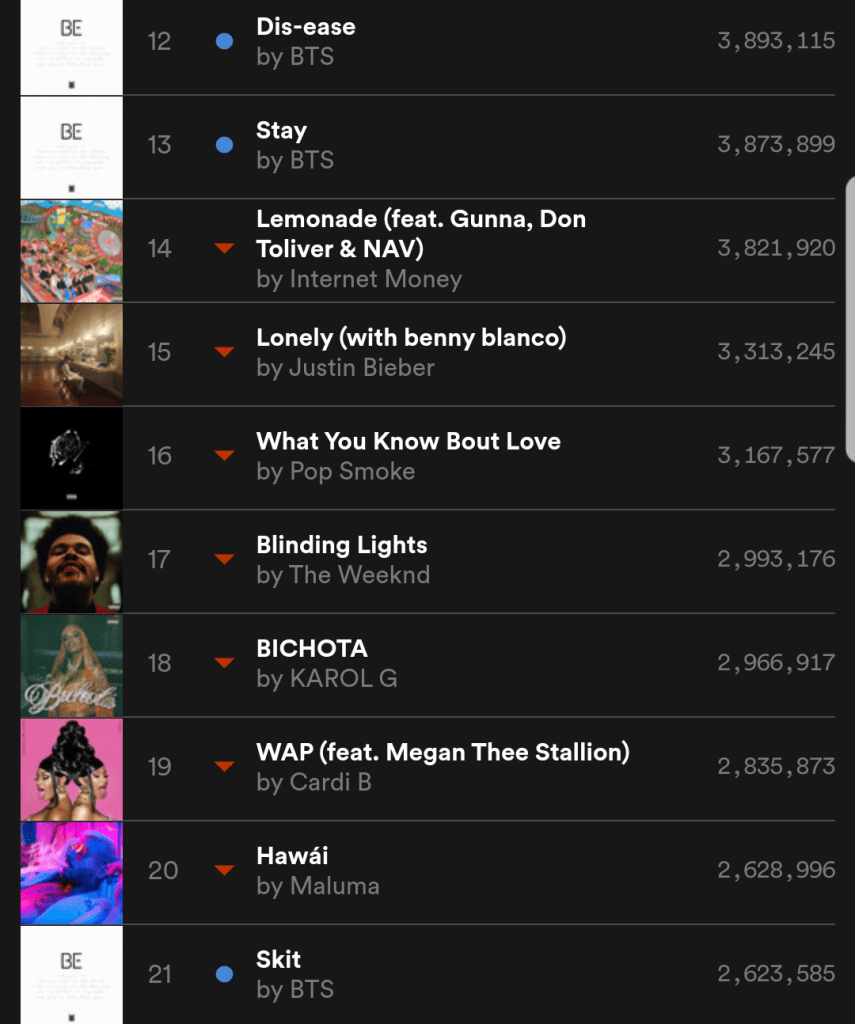Click the stream count 3,873,899 for Stay
The image size is (855, 1024).
click(776, 145)
